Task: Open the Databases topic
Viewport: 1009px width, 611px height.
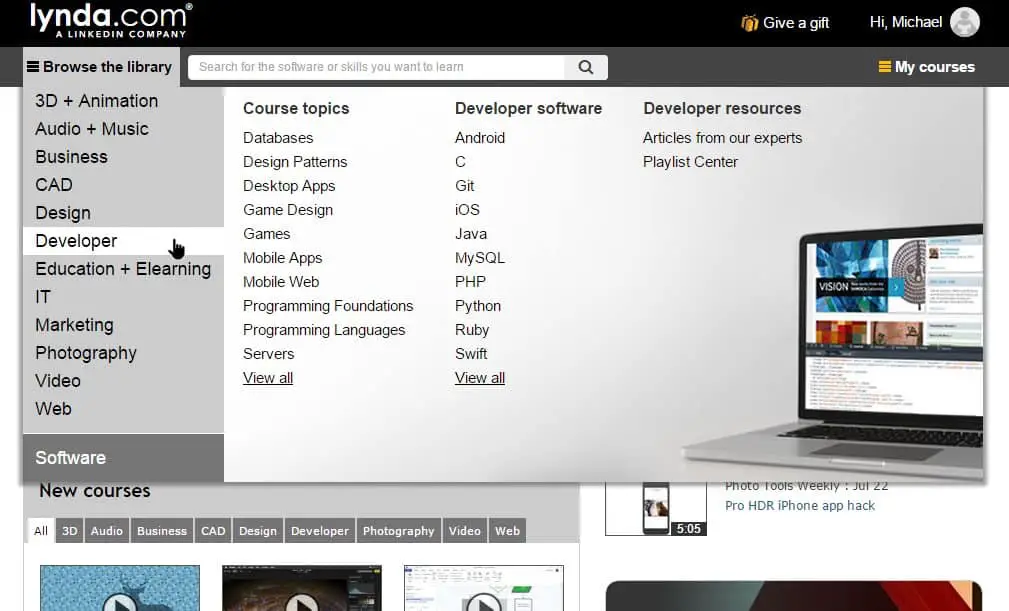Action: (x=278, y=138)
